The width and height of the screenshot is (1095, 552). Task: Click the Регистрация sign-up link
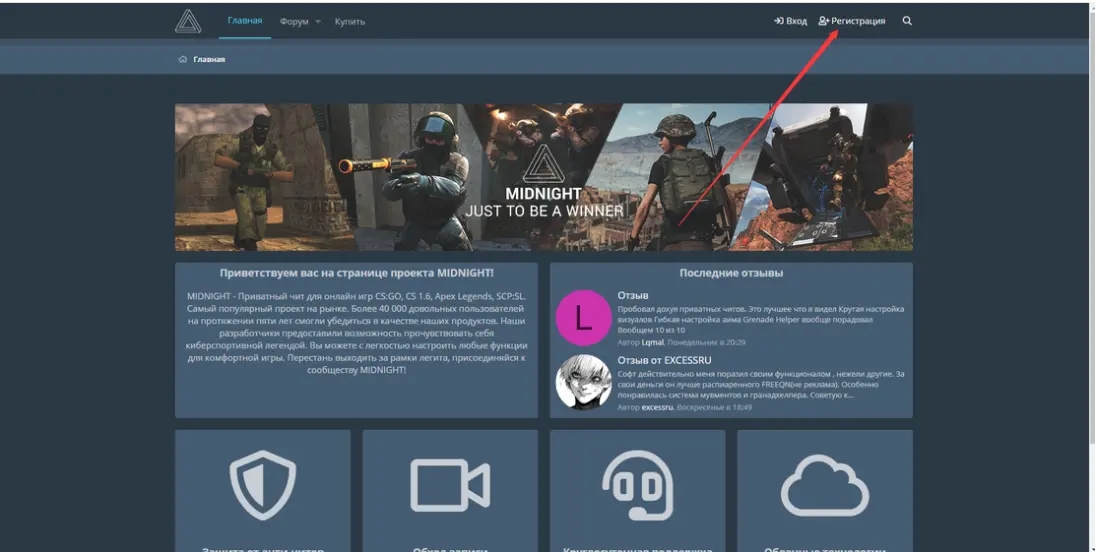(852, 21)
